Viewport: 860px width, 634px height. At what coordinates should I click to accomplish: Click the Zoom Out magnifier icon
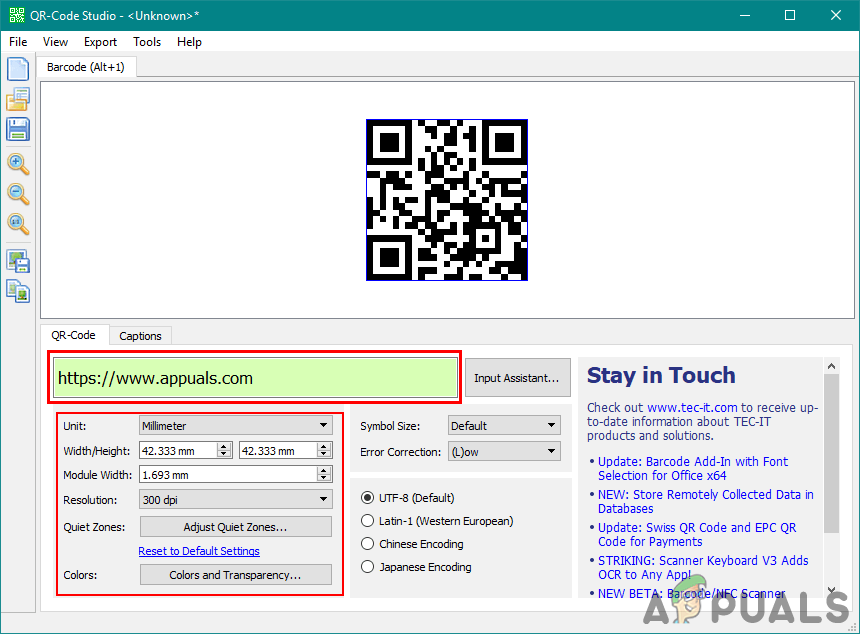18,194
